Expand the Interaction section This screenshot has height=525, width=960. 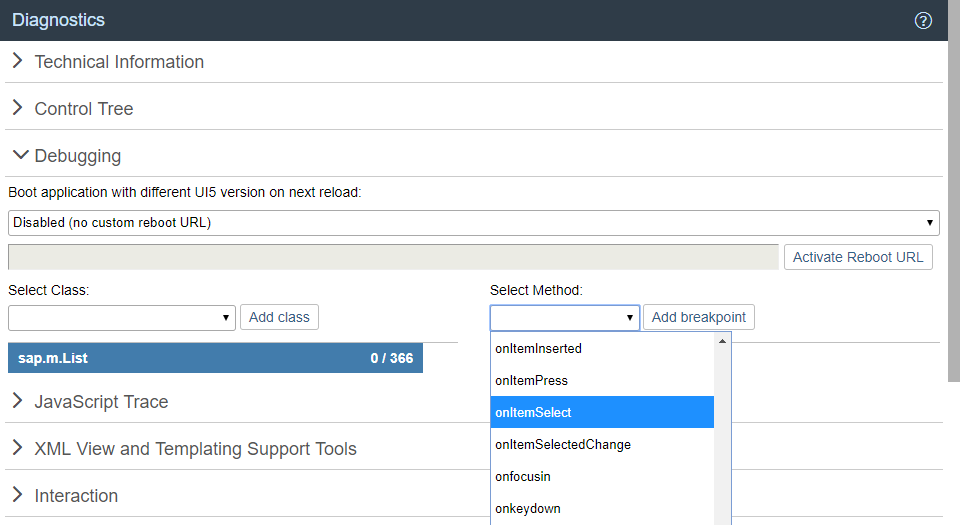(x=76, y=496)
